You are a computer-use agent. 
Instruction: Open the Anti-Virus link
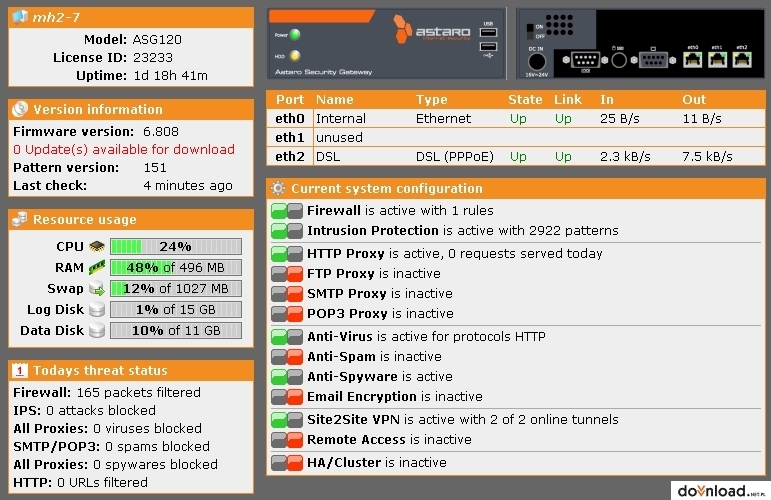point(340,336)
